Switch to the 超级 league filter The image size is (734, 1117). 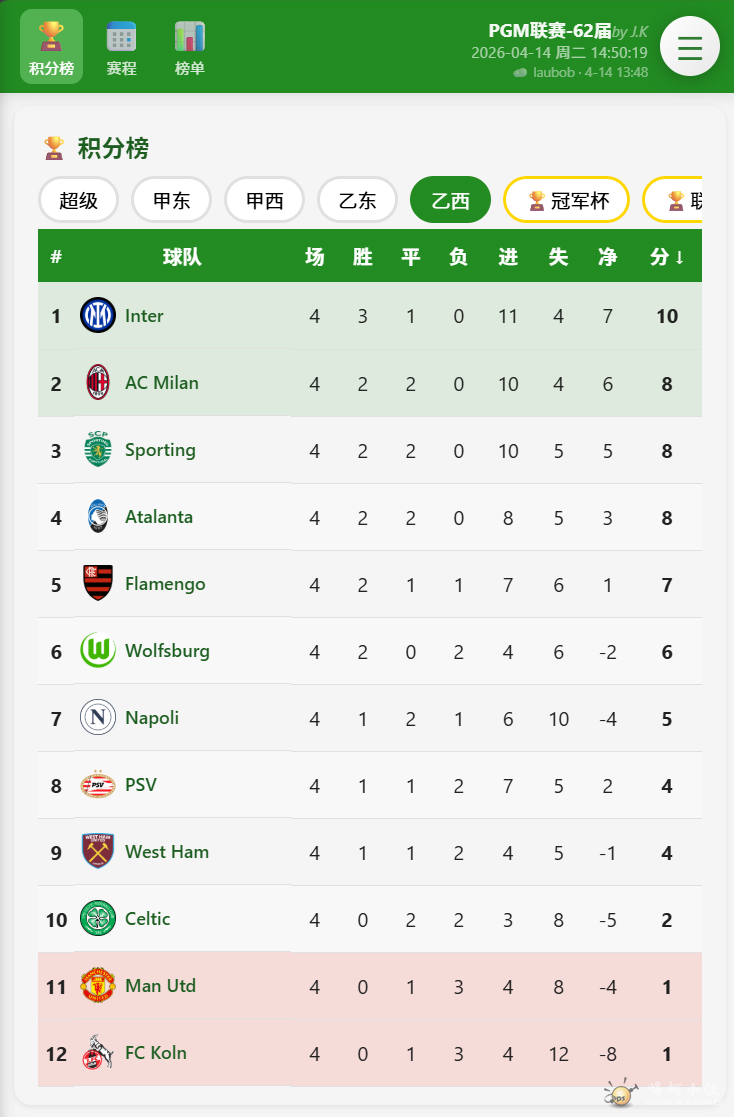click(79, 200)
